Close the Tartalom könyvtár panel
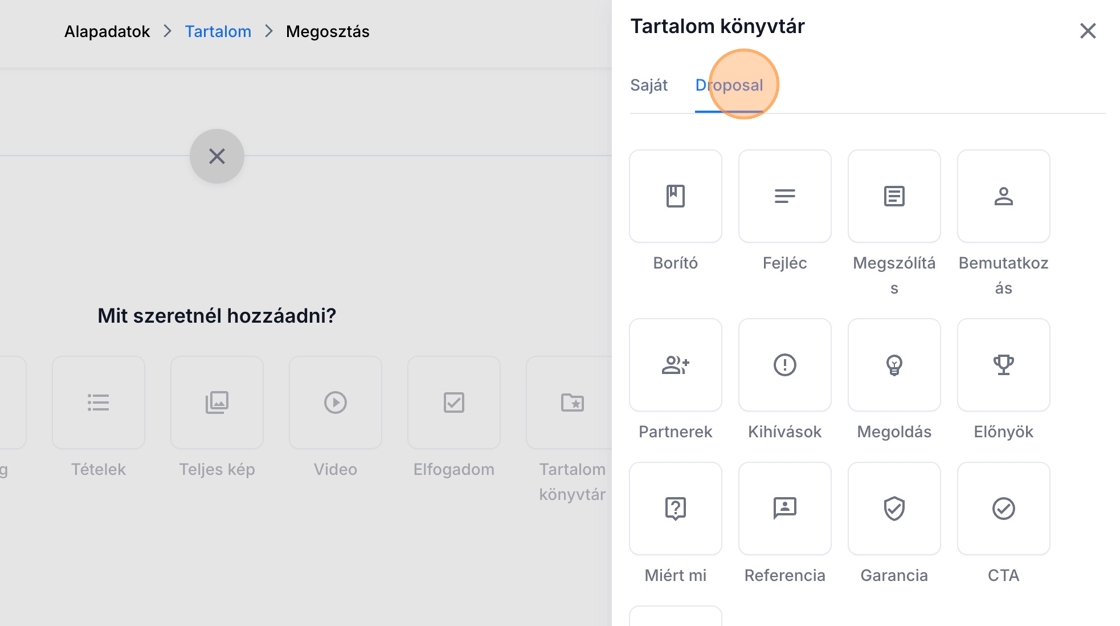This screenshot has height=626, width=1120. (x=1087, y=31)
